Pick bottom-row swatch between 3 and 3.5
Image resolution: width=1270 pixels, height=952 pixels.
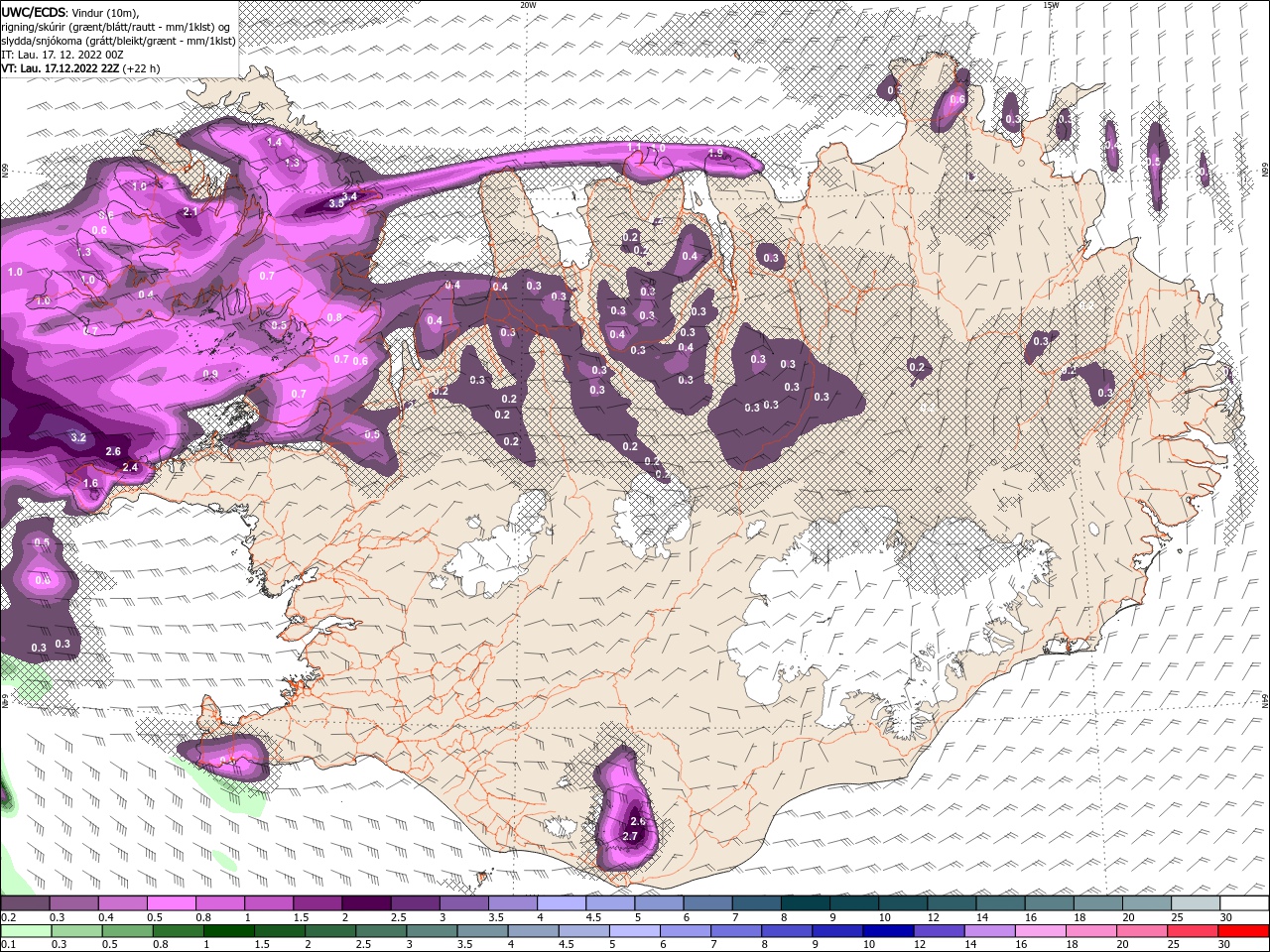point(431,931)
